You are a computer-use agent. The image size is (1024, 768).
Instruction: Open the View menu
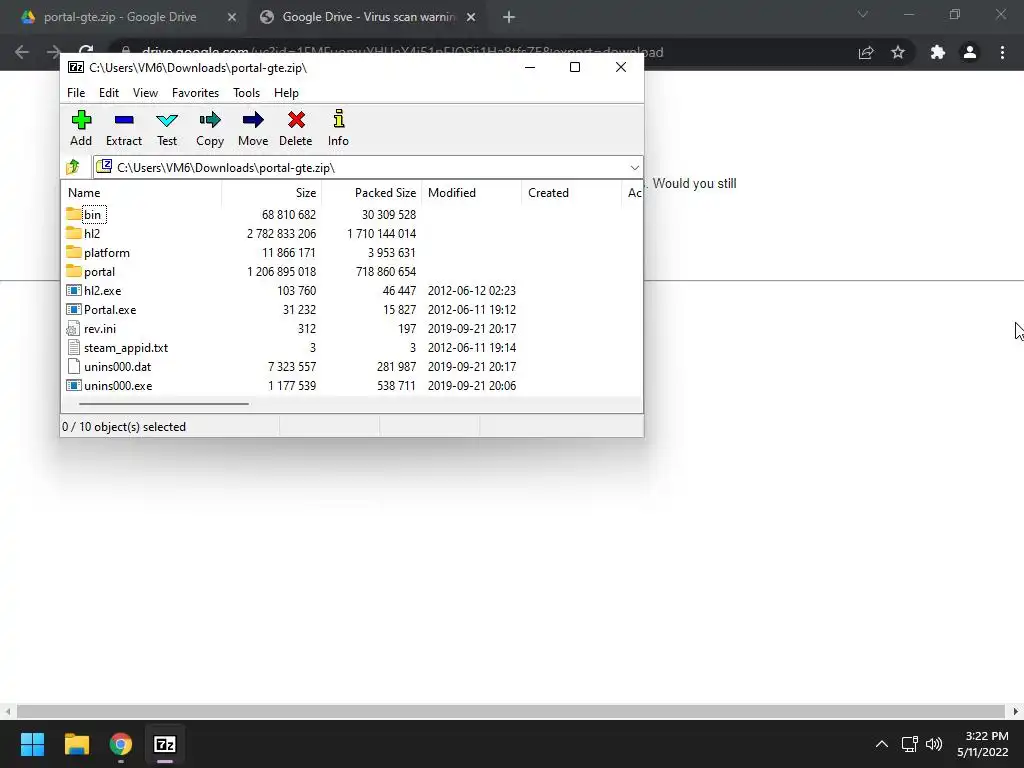point(145,93)
